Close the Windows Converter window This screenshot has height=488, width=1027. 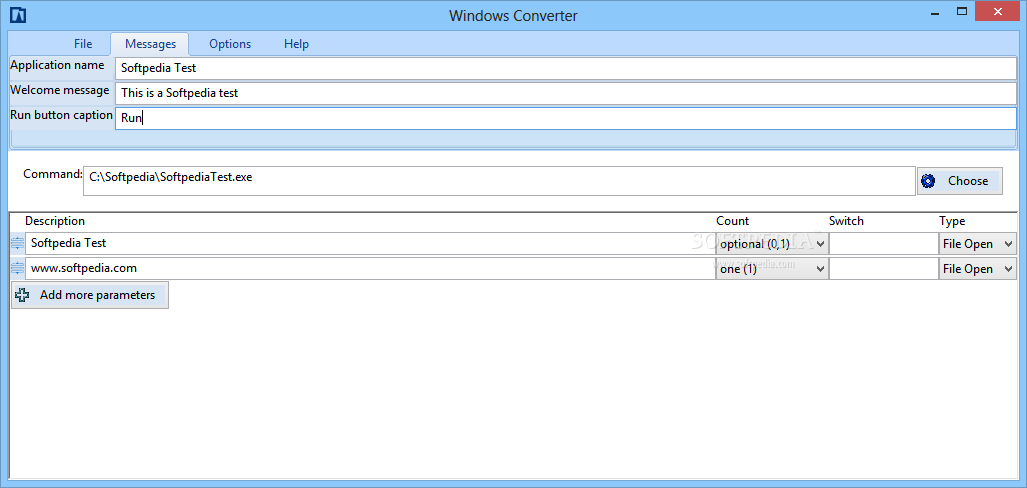pyautogui.click(x=999, y=11)
